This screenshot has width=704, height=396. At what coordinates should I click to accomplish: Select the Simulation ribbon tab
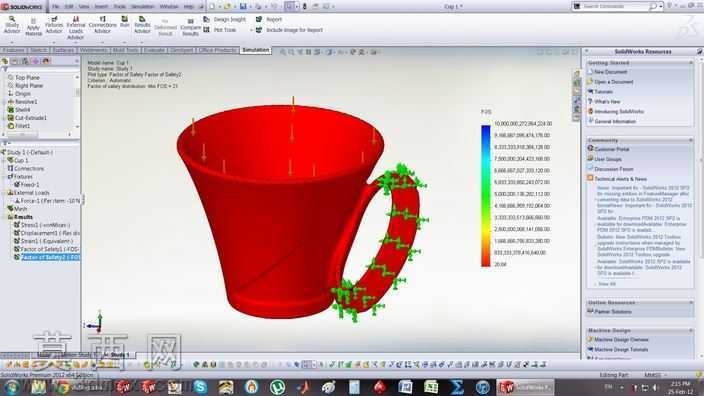[x=255, y=50]
